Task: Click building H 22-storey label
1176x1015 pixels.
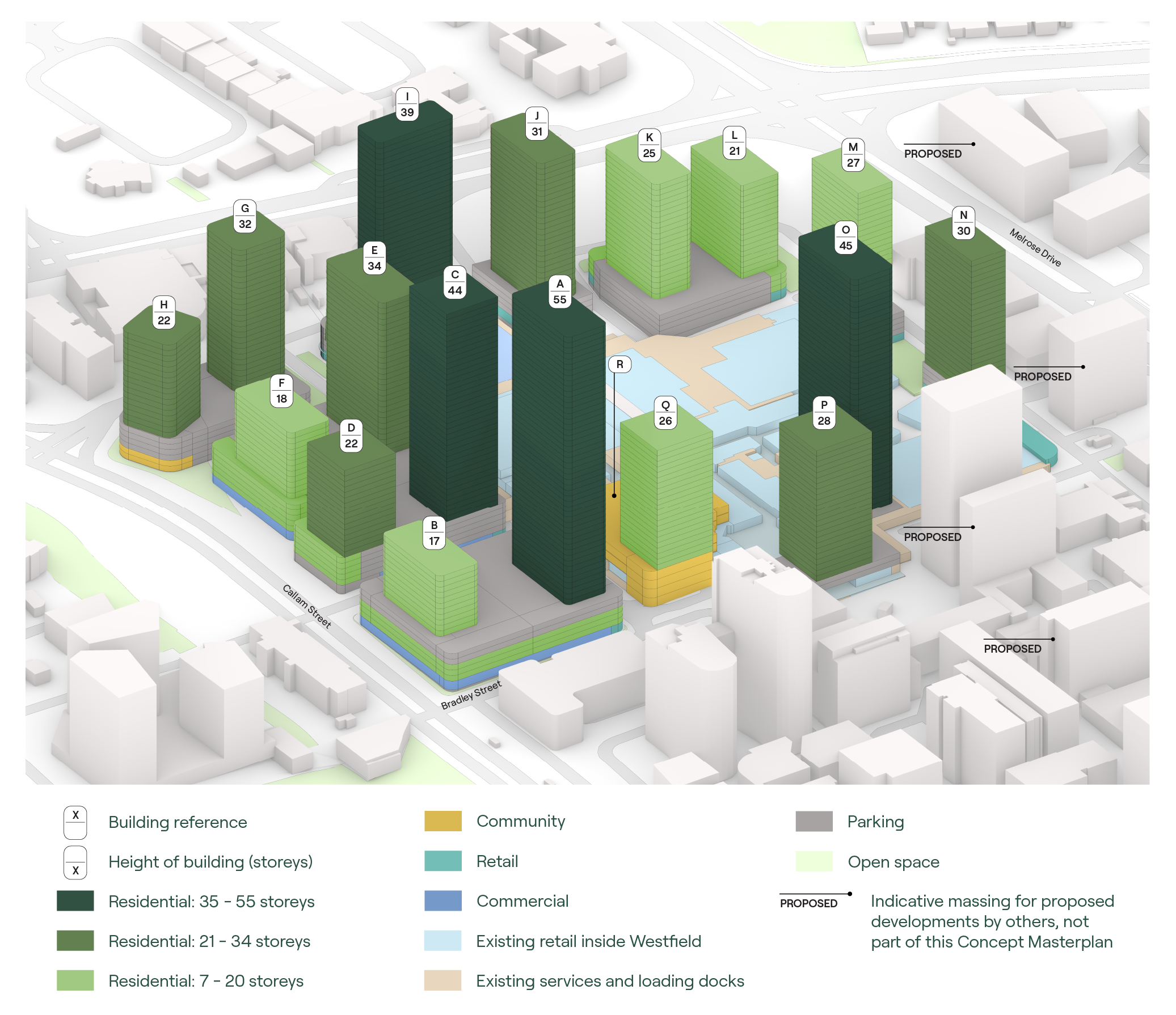Action: tap(163, 312)
